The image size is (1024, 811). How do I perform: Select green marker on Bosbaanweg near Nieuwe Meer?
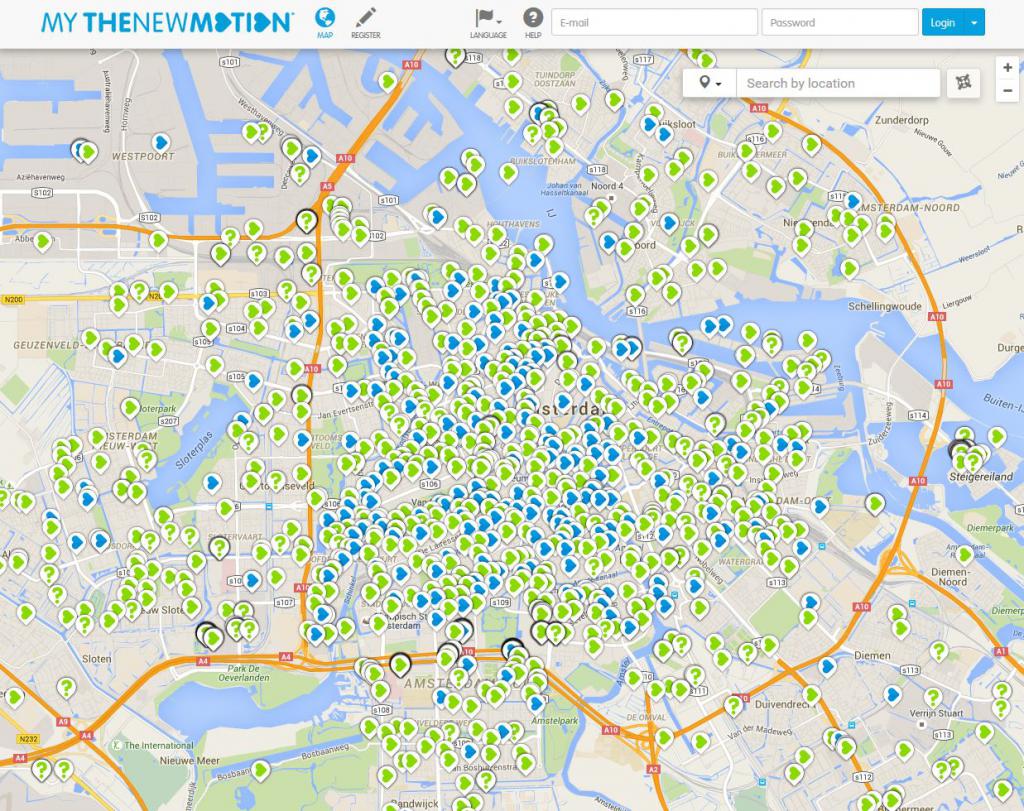tap(260, 770)
